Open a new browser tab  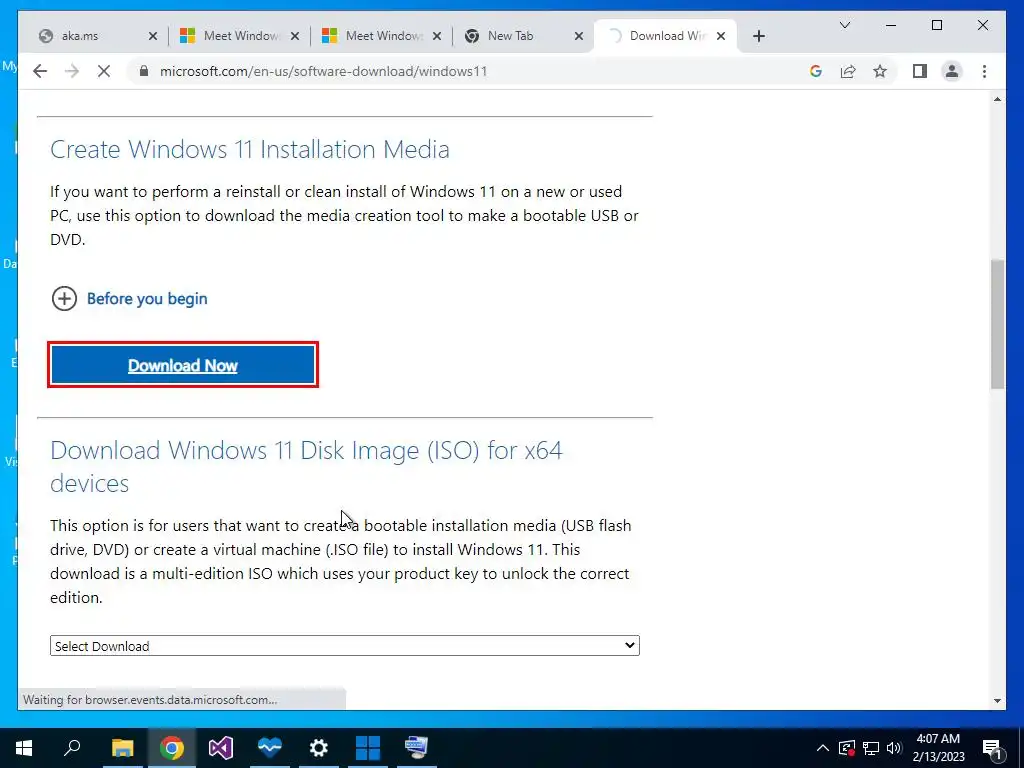point(758,36)
